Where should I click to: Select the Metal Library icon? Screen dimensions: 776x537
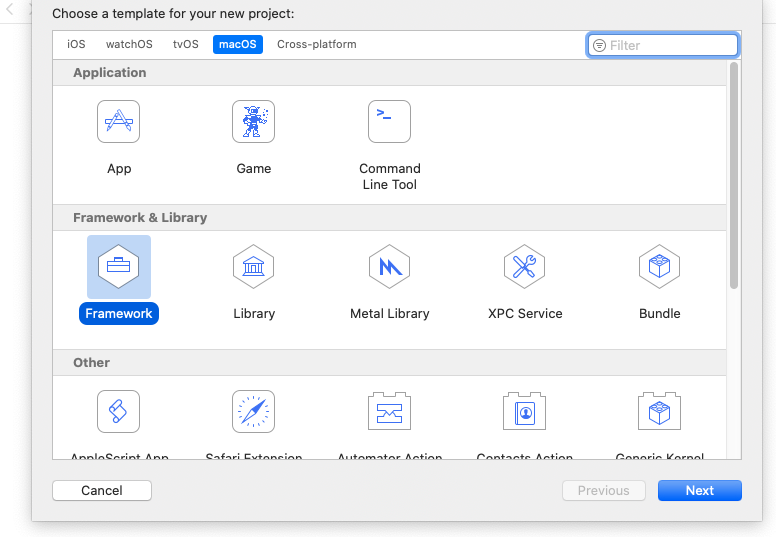point(389,266)
